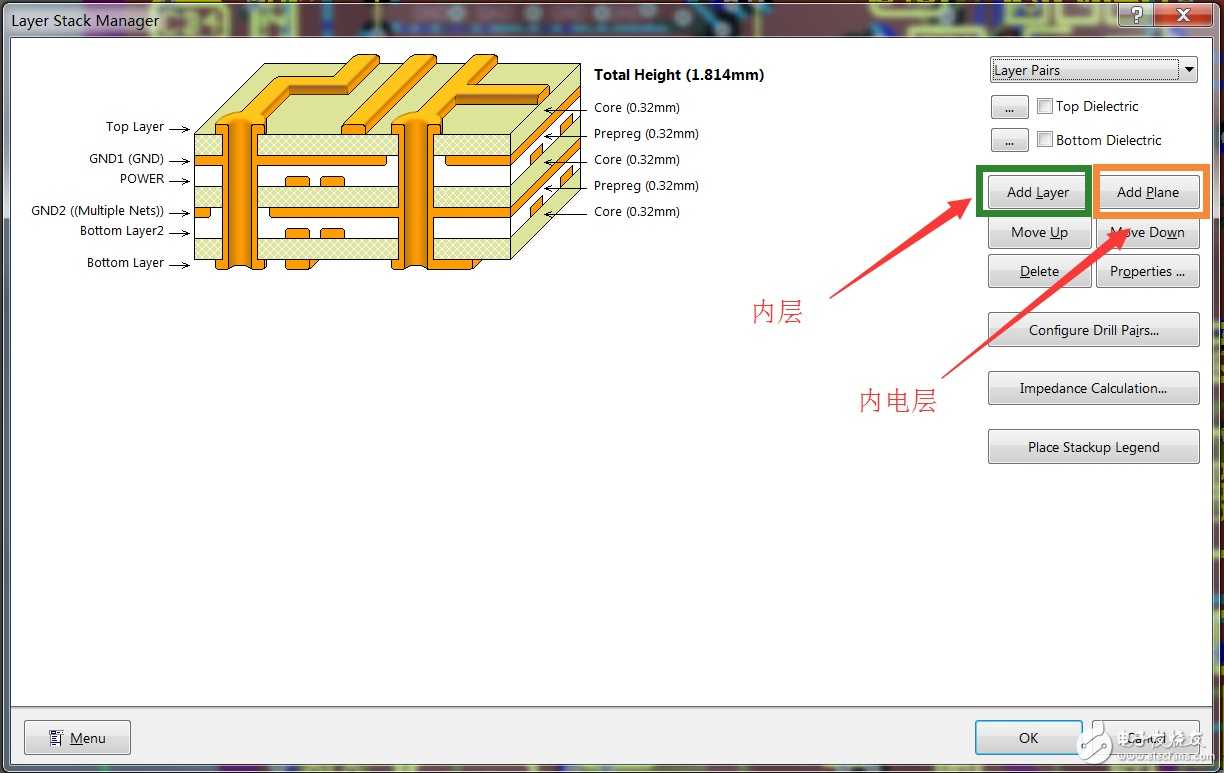The height and width of the screenshot is (773, 1224).
Task: Click the bottom Core (0.32mm) label
Action: tap(637, 211)
